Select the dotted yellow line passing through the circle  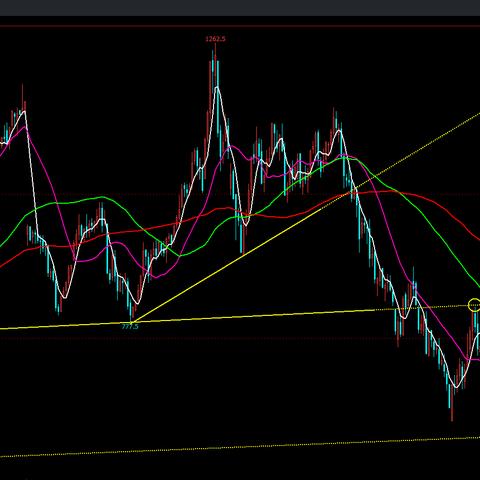tap(427, 308)
